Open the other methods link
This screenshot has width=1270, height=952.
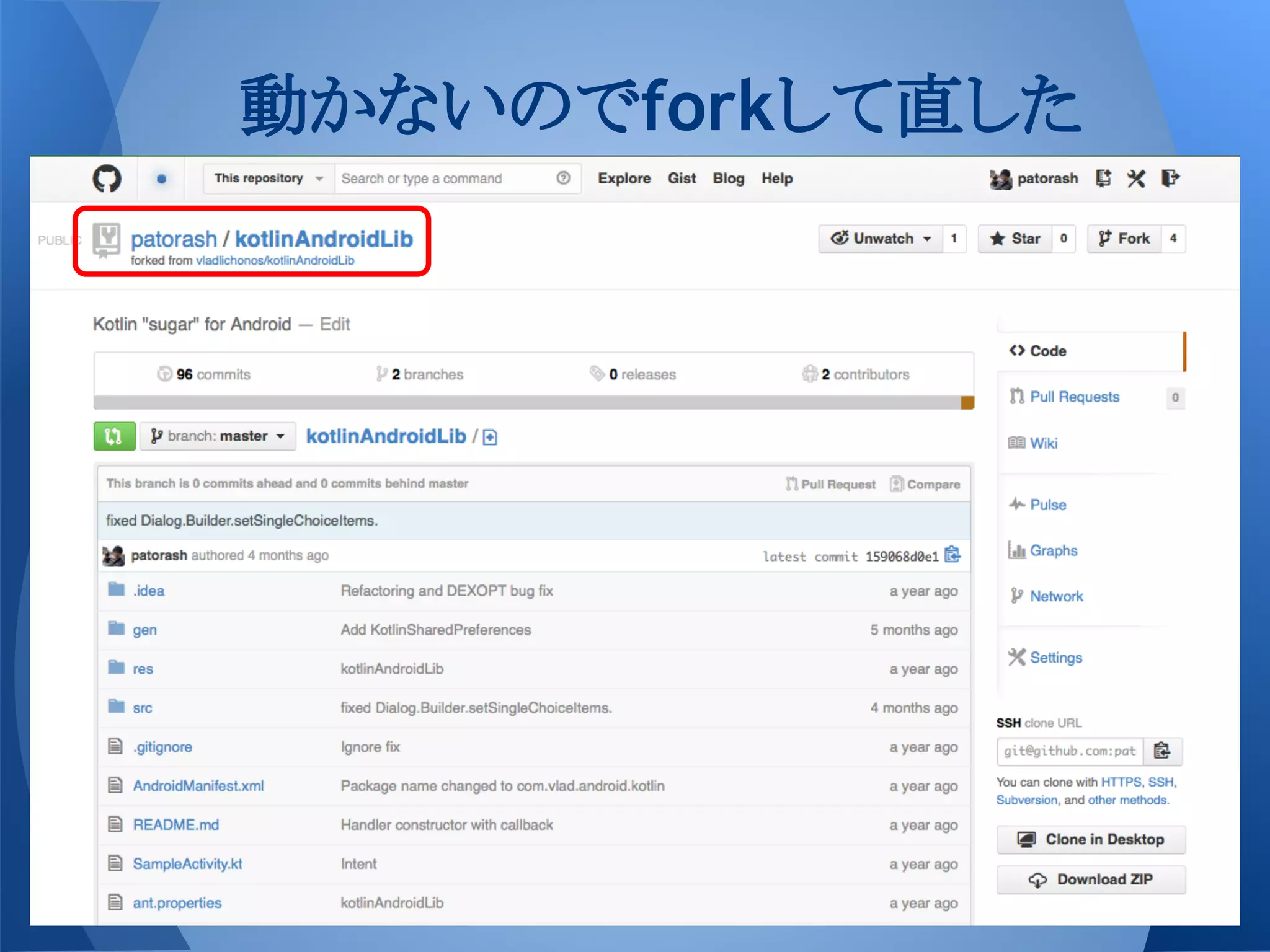tap(1127, 800)
